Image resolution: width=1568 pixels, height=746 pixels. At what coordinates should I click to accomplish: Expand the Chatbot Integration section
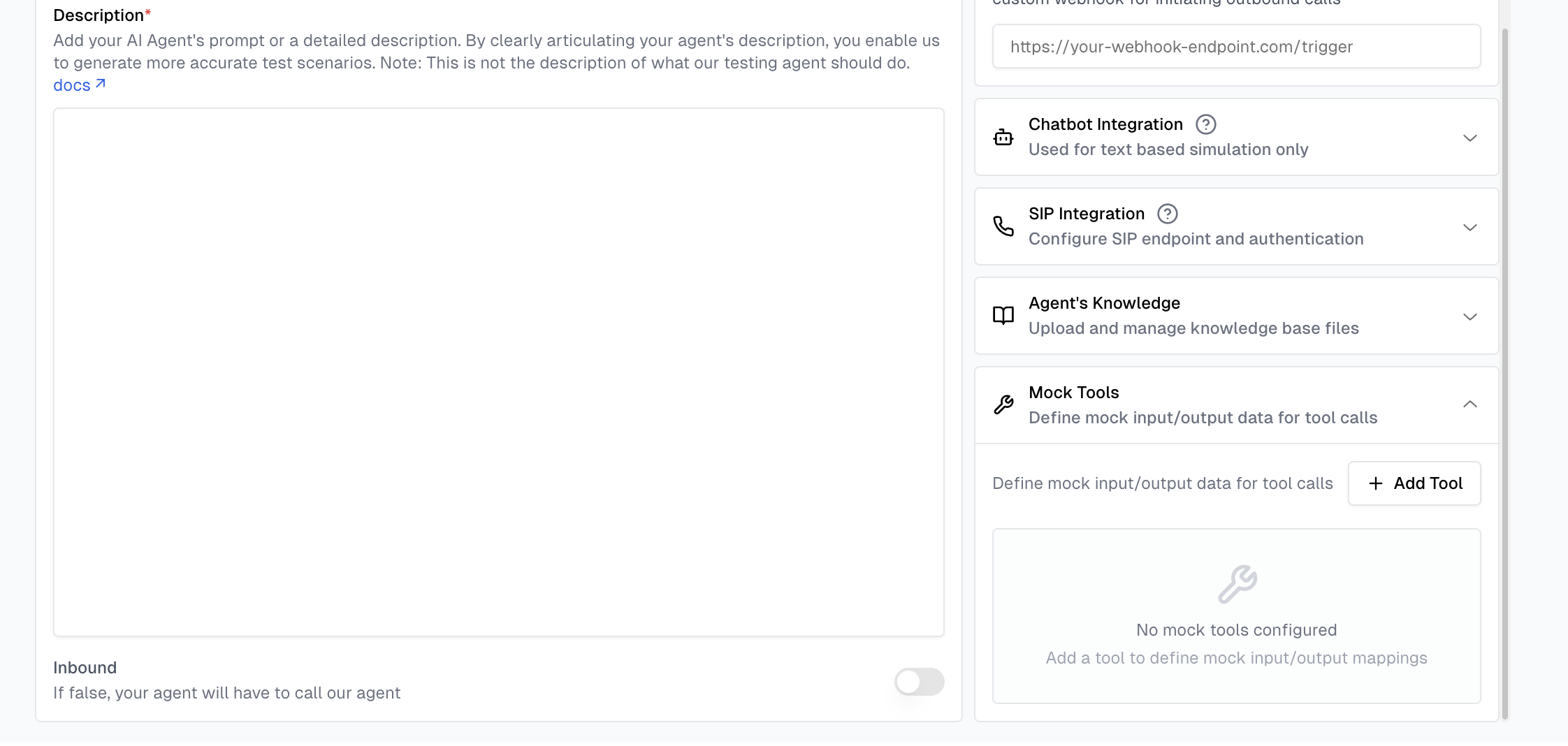[x=1471, y=138]
